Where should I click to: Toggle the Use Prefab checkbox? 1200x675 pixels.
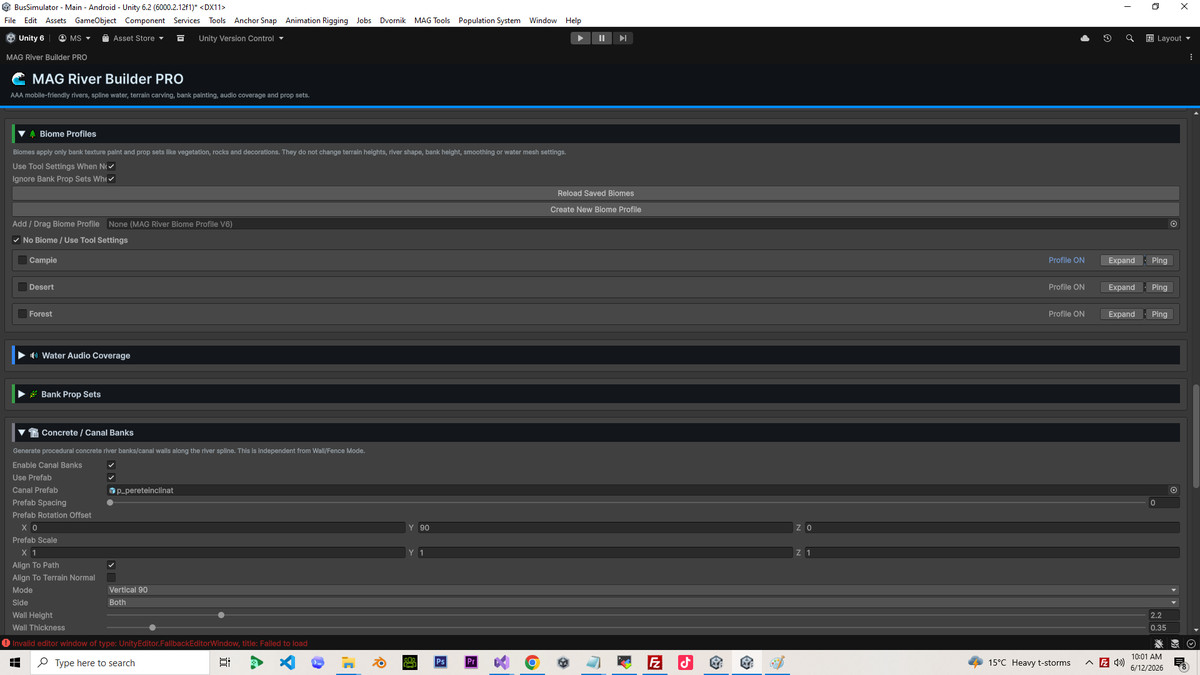(111, 478)
